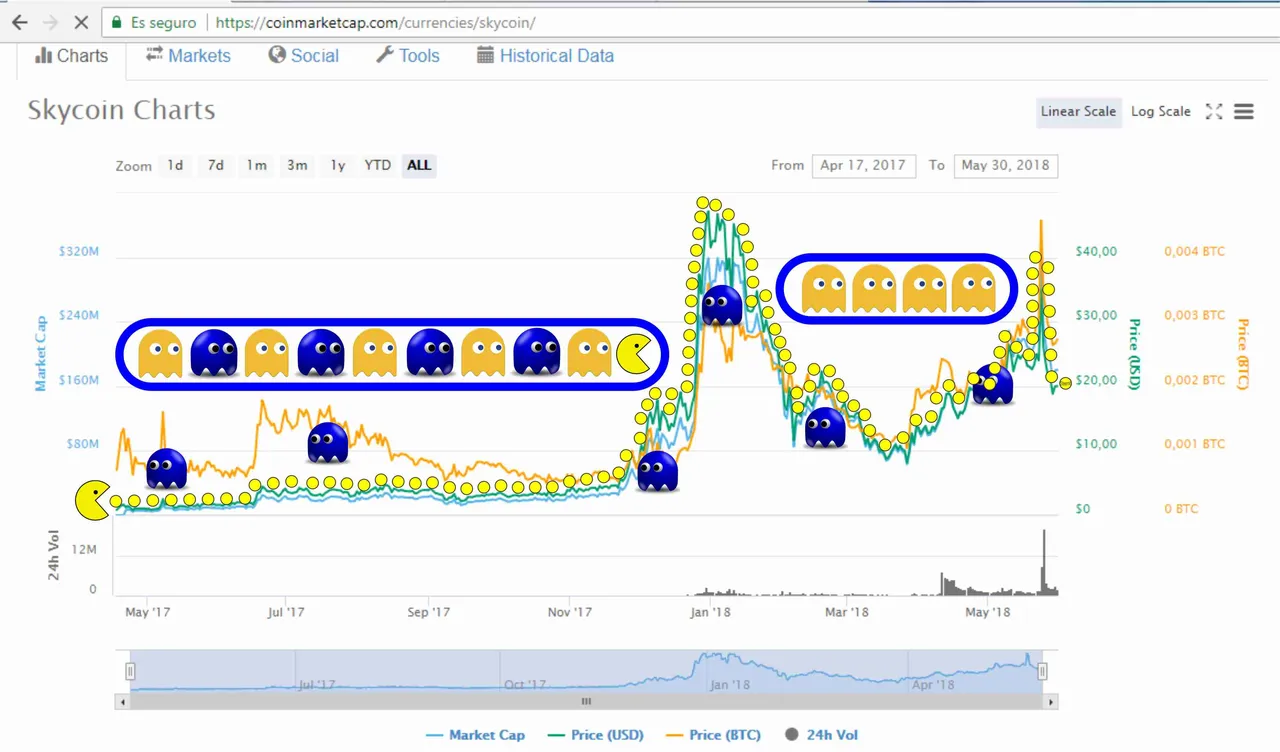The width and height of the screenshot is (1280, 752).
Task: Click the green secure padlock icon
Action: (117, 21)
